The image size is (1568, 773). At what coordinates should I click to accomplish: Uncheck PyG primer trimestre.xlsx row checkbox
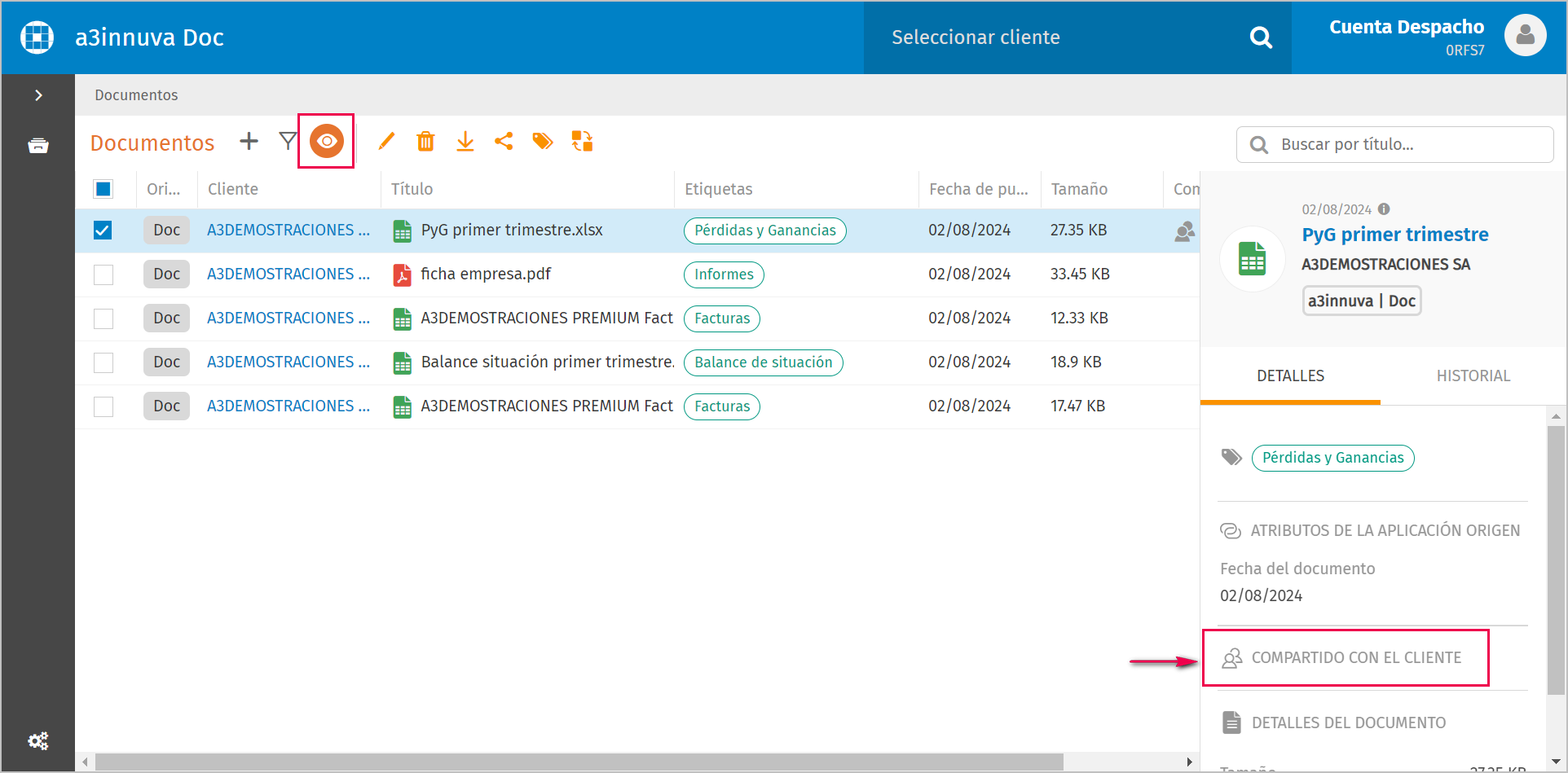103,231
